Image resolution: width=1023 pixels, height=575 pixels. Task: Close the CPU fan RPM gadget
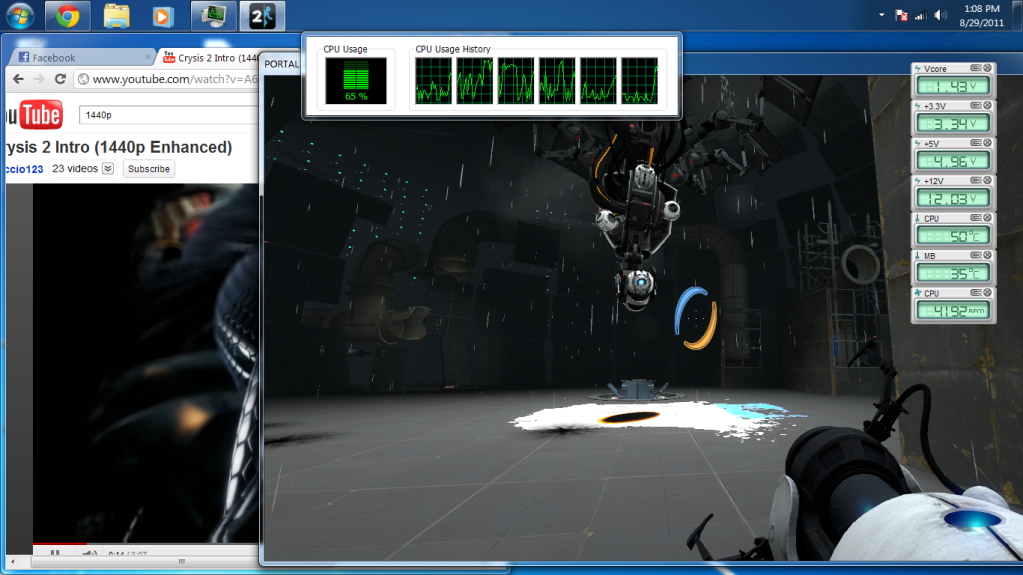988,292
